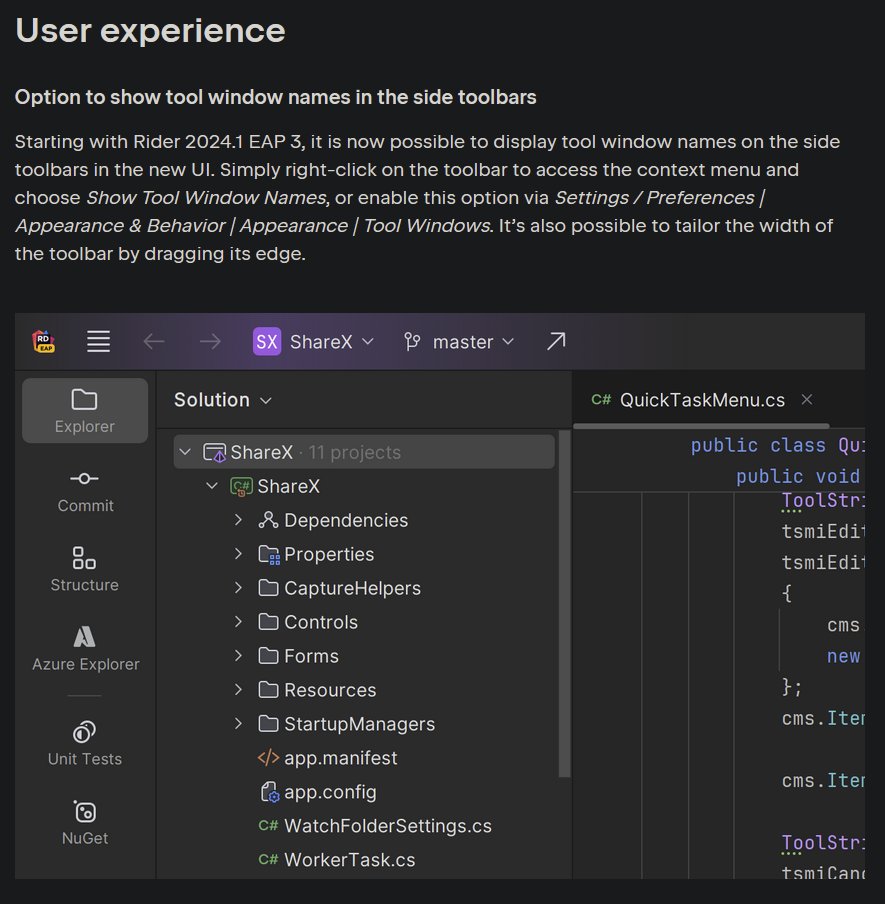
Task: Click the solution tree vertical scrollbar
Action: 564,604
